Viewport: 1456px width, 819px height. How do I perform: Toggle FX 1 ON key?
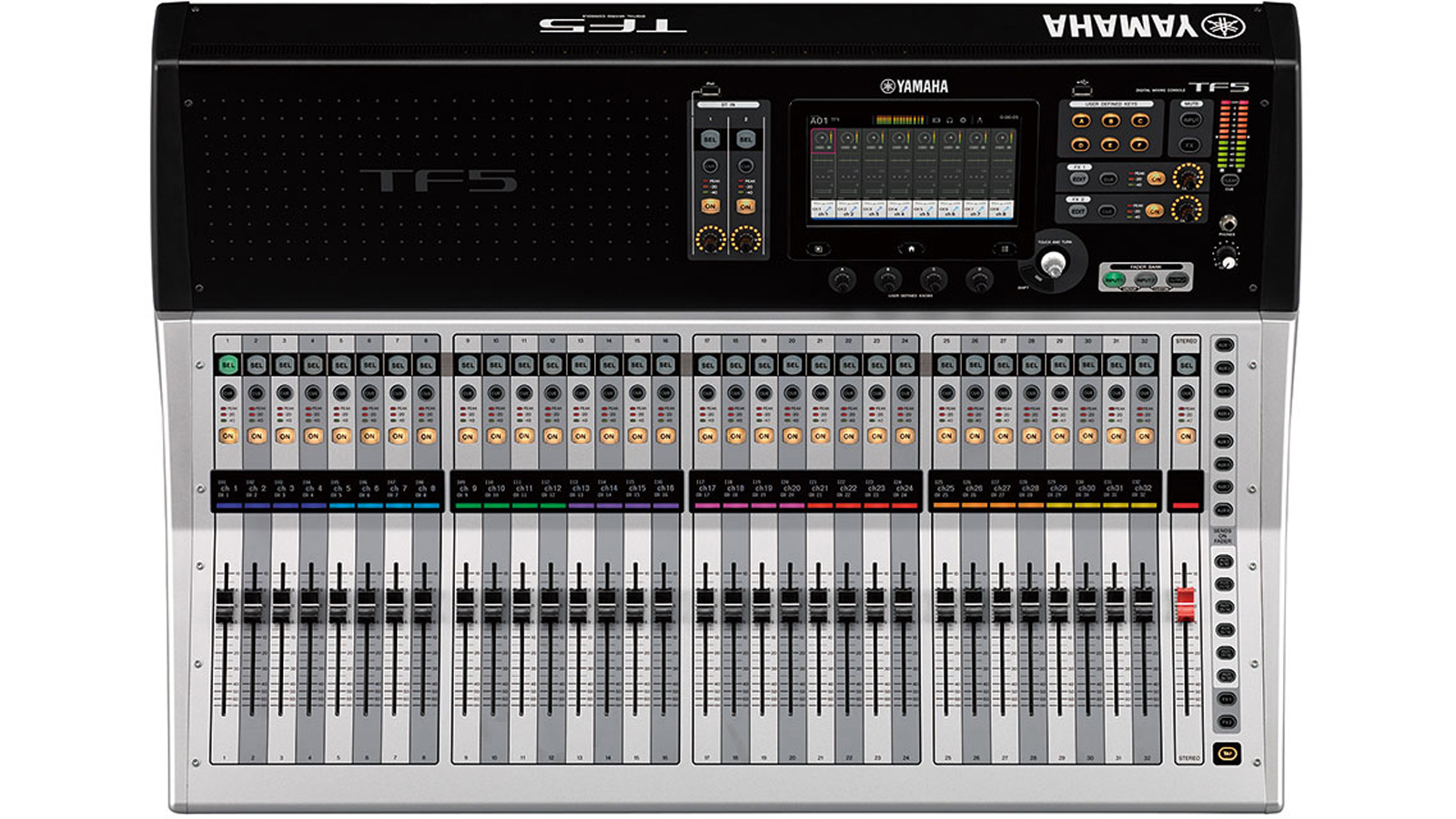pos(1156,178)
